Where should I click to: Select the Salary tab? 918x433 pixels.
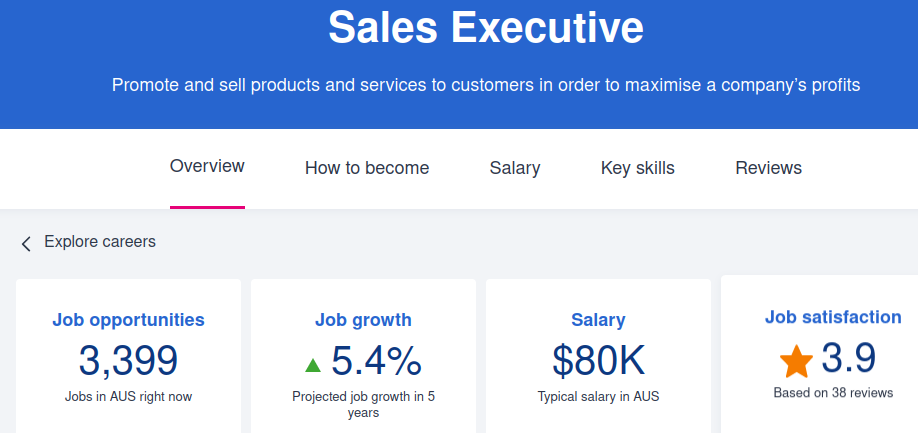pos(515,169)
